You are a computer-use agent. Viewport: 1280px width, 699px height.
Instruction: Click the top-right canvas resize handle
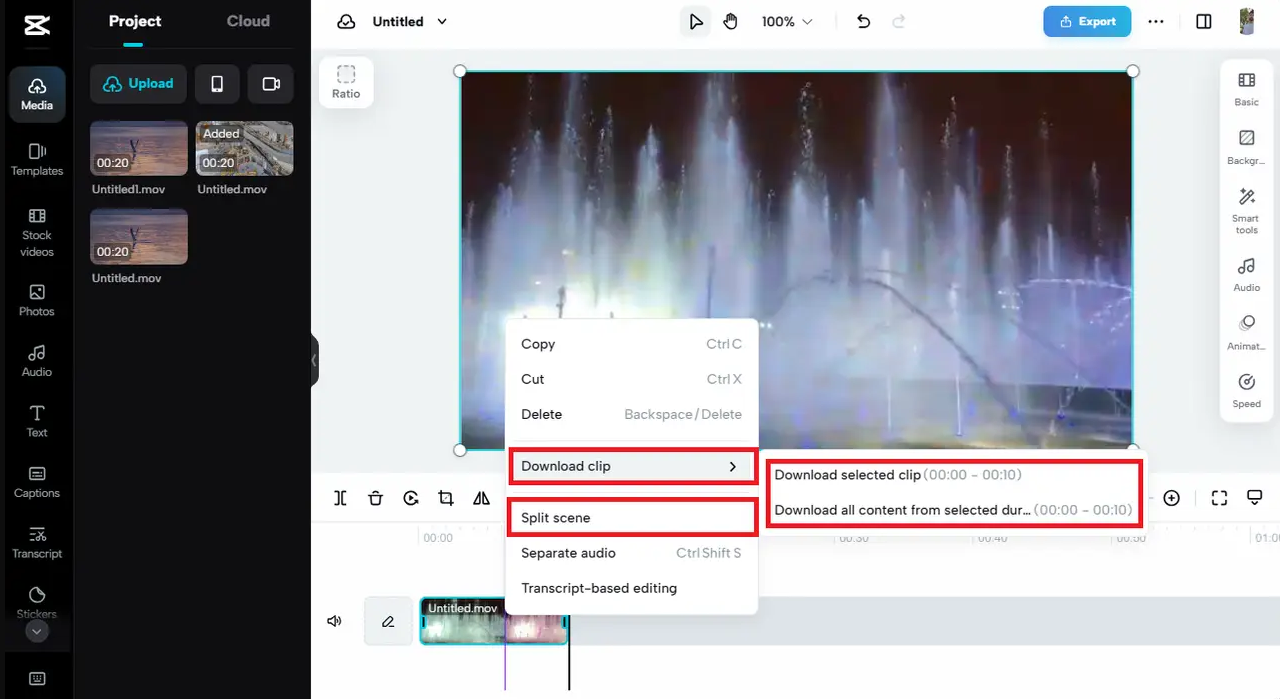[1133, 71]
